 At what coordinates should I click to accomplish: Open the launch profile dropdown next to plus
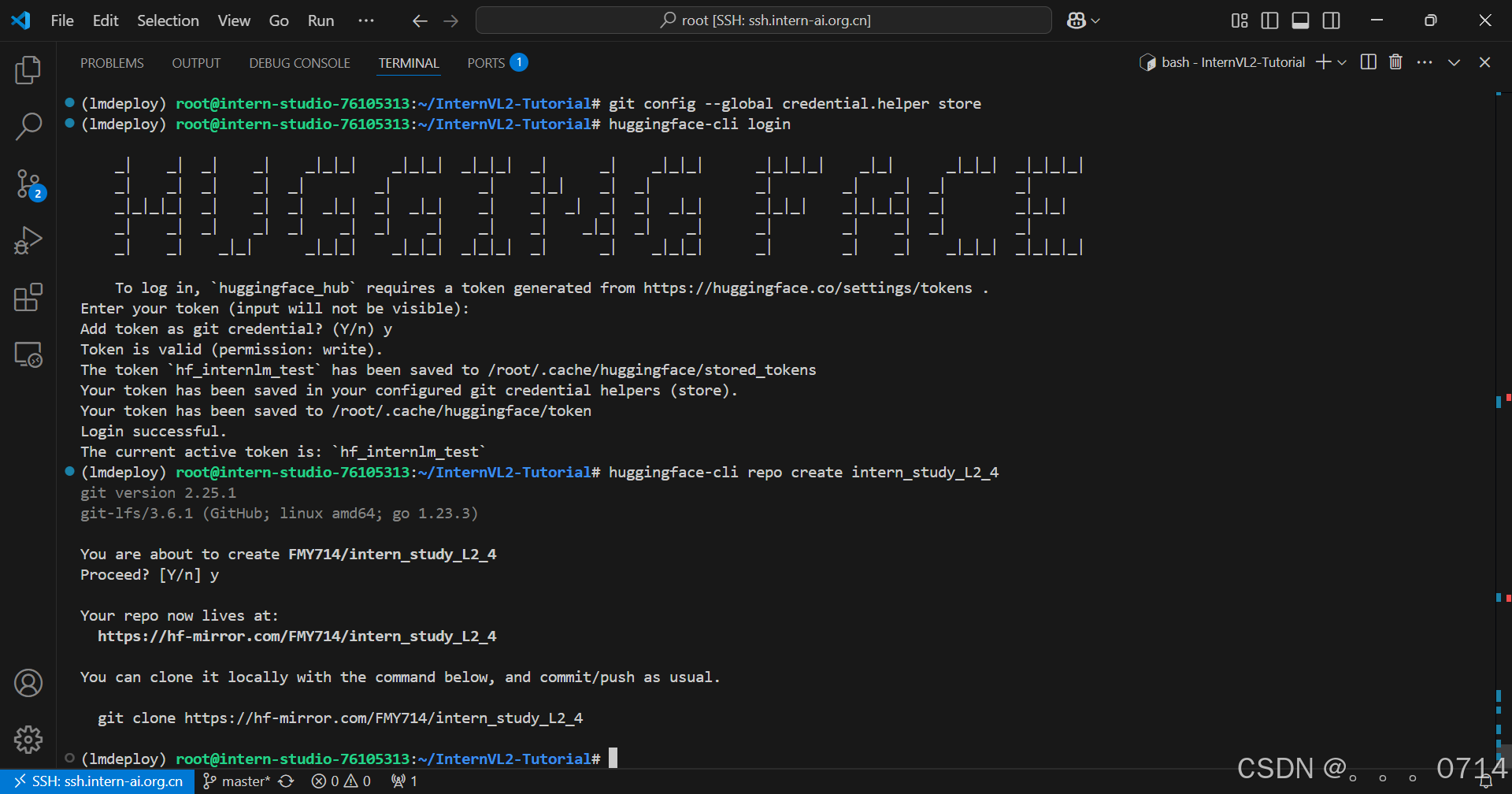click(x=1342, y=62)
